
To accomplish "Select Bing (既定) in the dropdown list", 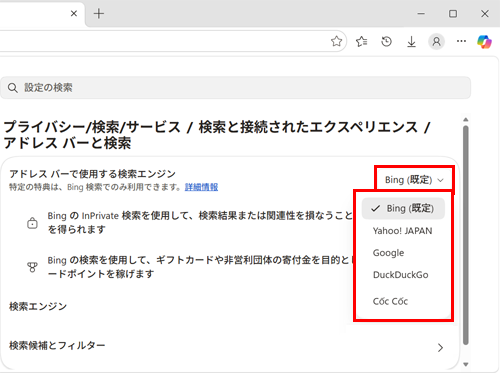I will (x=403, y=209).
